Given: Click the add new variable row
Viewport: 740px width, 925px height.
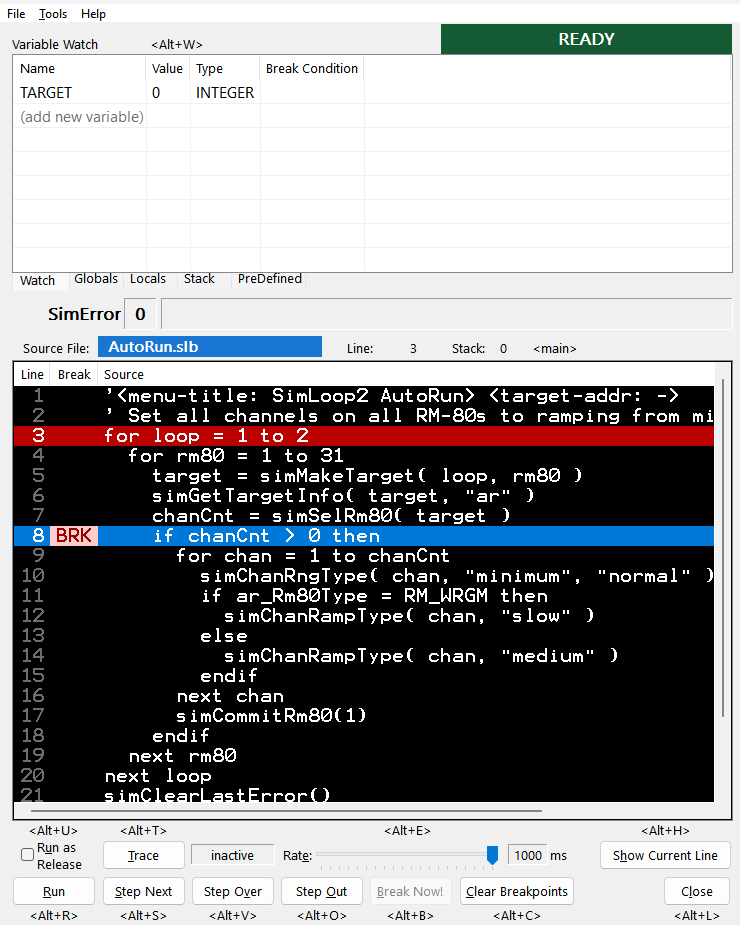Looking at the screenshot, I should coord(82,117).
